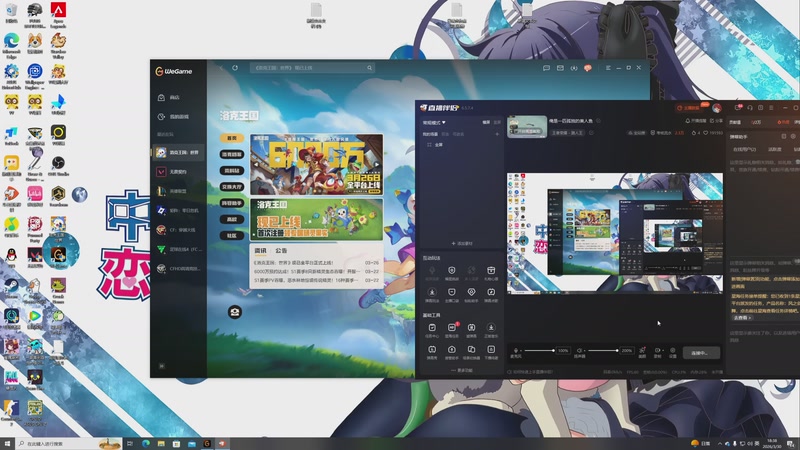Open 任务中心 in the 基础工具 section
Viewport: 800px width, 450px height.
(432, 330)
